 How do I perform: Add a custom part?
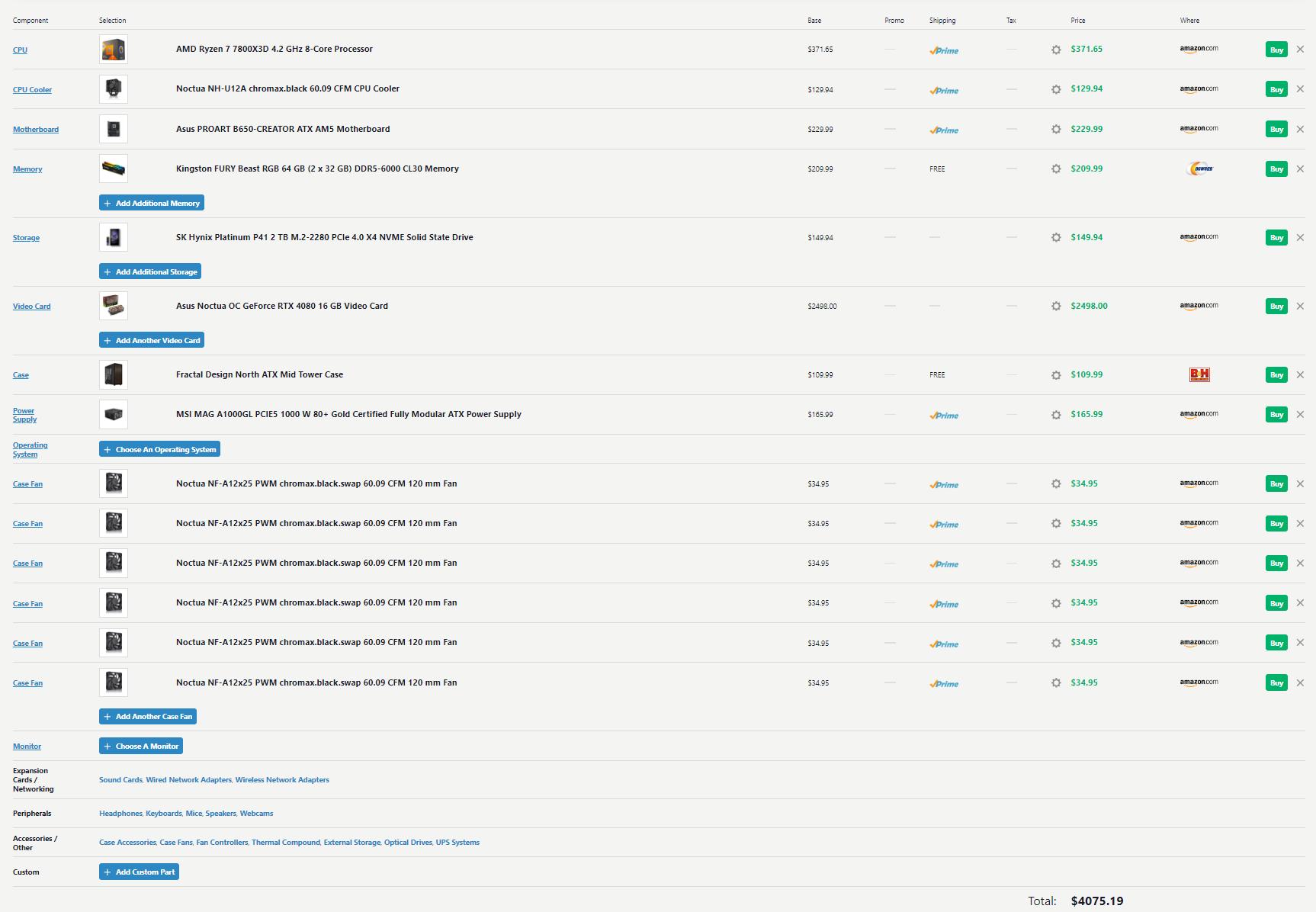pos(139,872)
